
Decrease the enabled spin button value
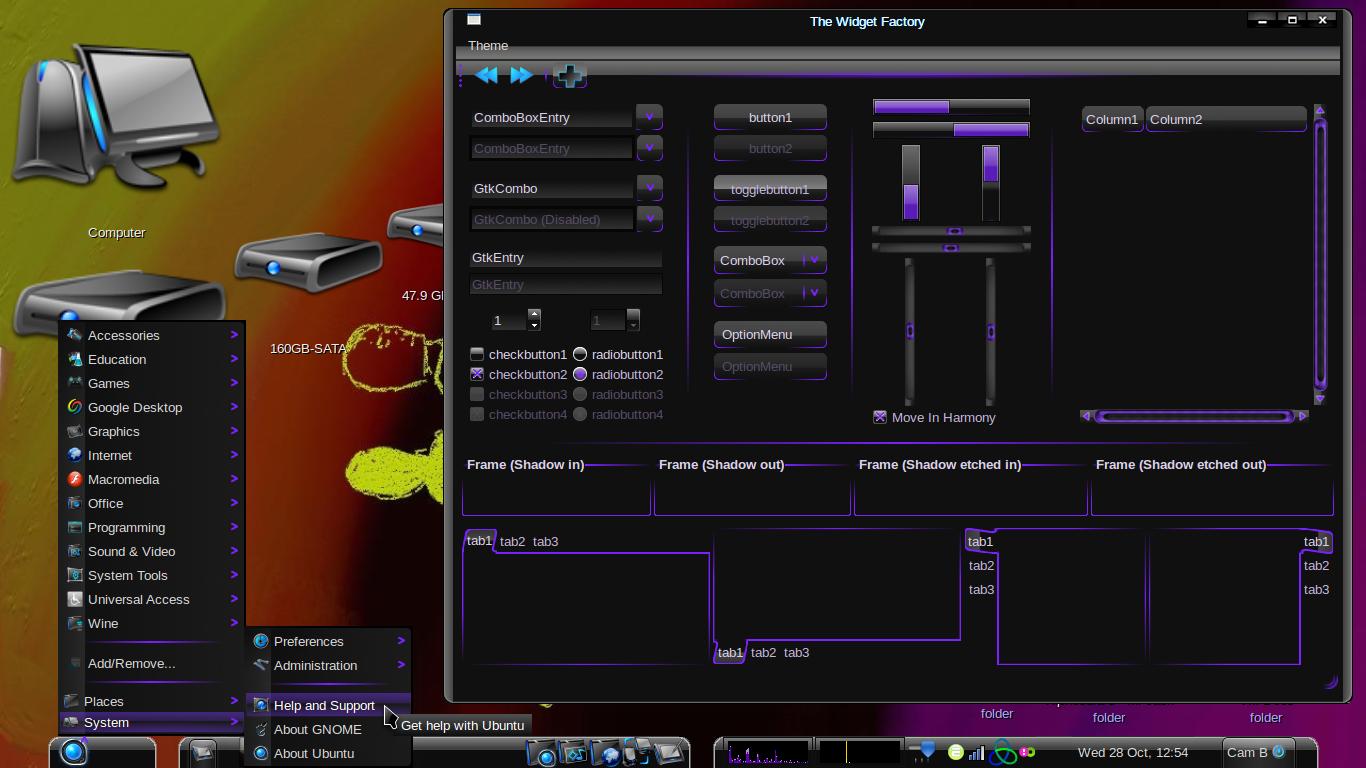534,325
